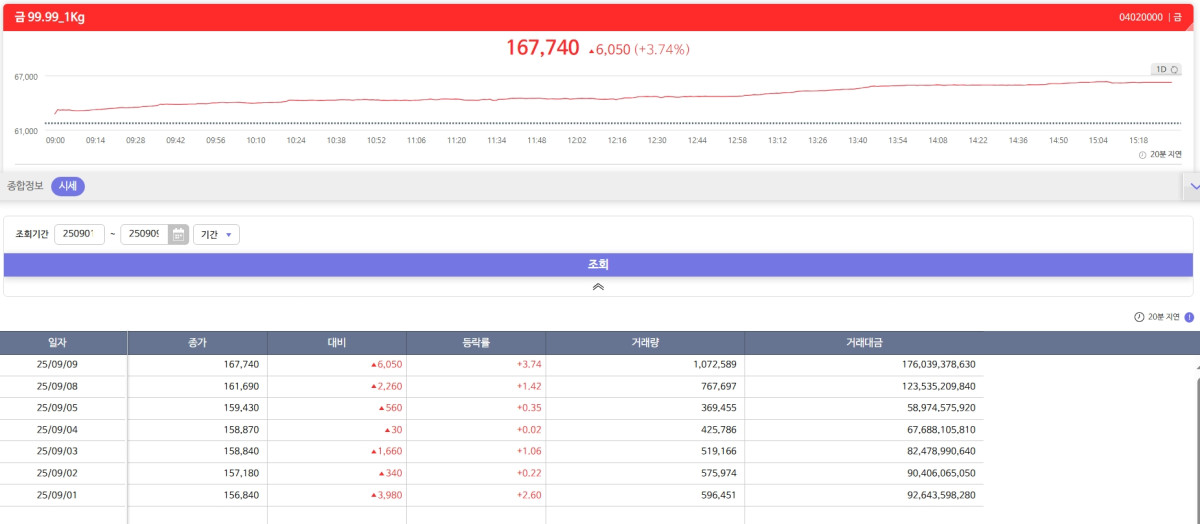Click the clock icon under the chart
Image resolution: width=1200 pixels, height=524 pixels.
point(1143,154)
